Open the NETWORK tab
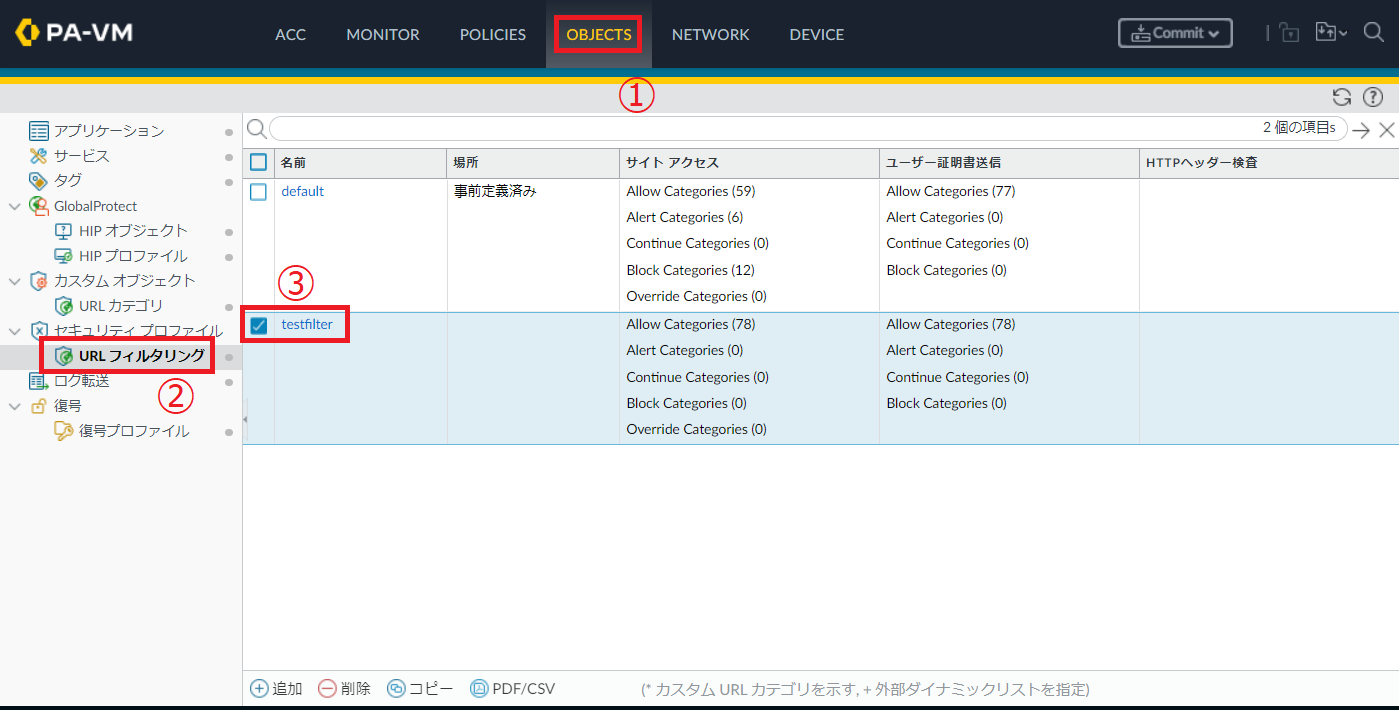The width and height of the screenshot is (1399, 710). point(710,35)
